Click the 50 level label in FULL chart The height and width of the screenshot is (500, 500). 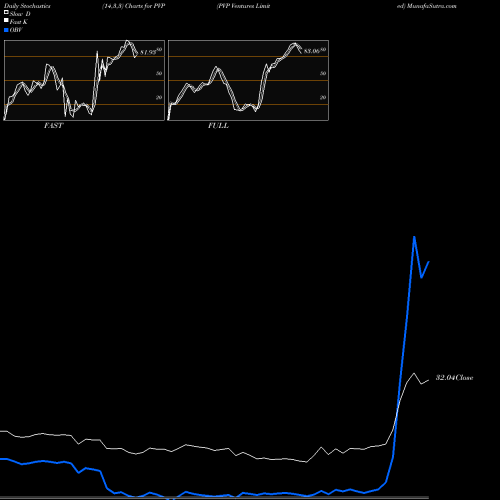pyautogui.click(x=323, y=73)
